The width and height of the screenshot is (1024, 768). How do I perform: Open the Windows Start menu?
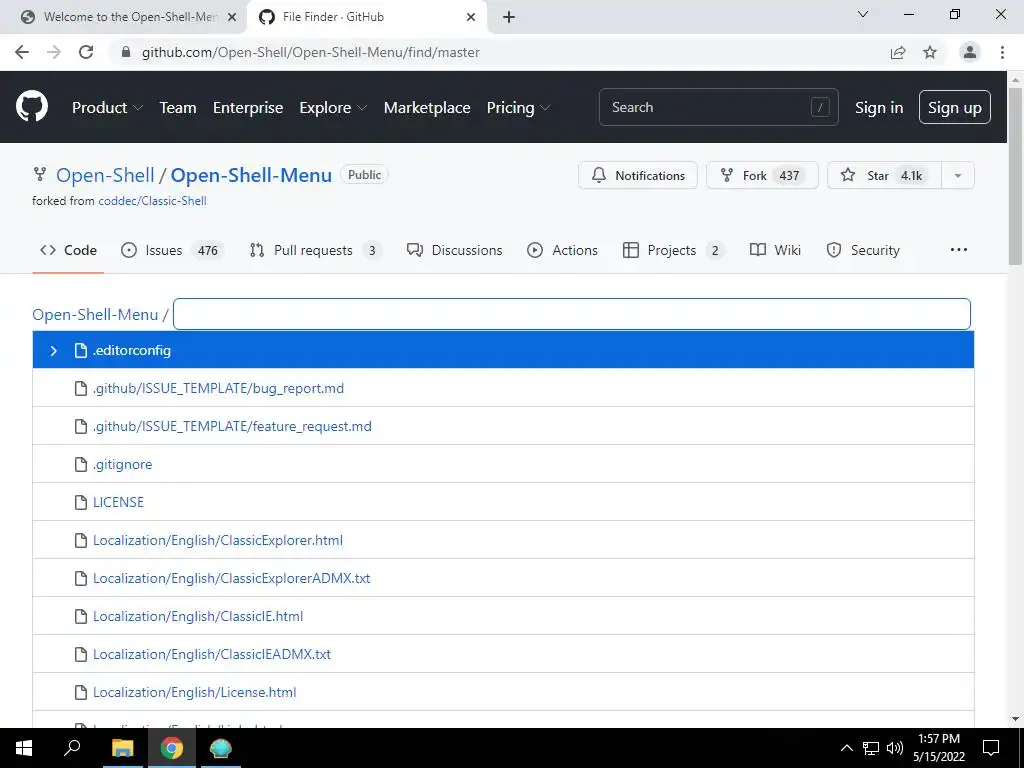[24, 748]
